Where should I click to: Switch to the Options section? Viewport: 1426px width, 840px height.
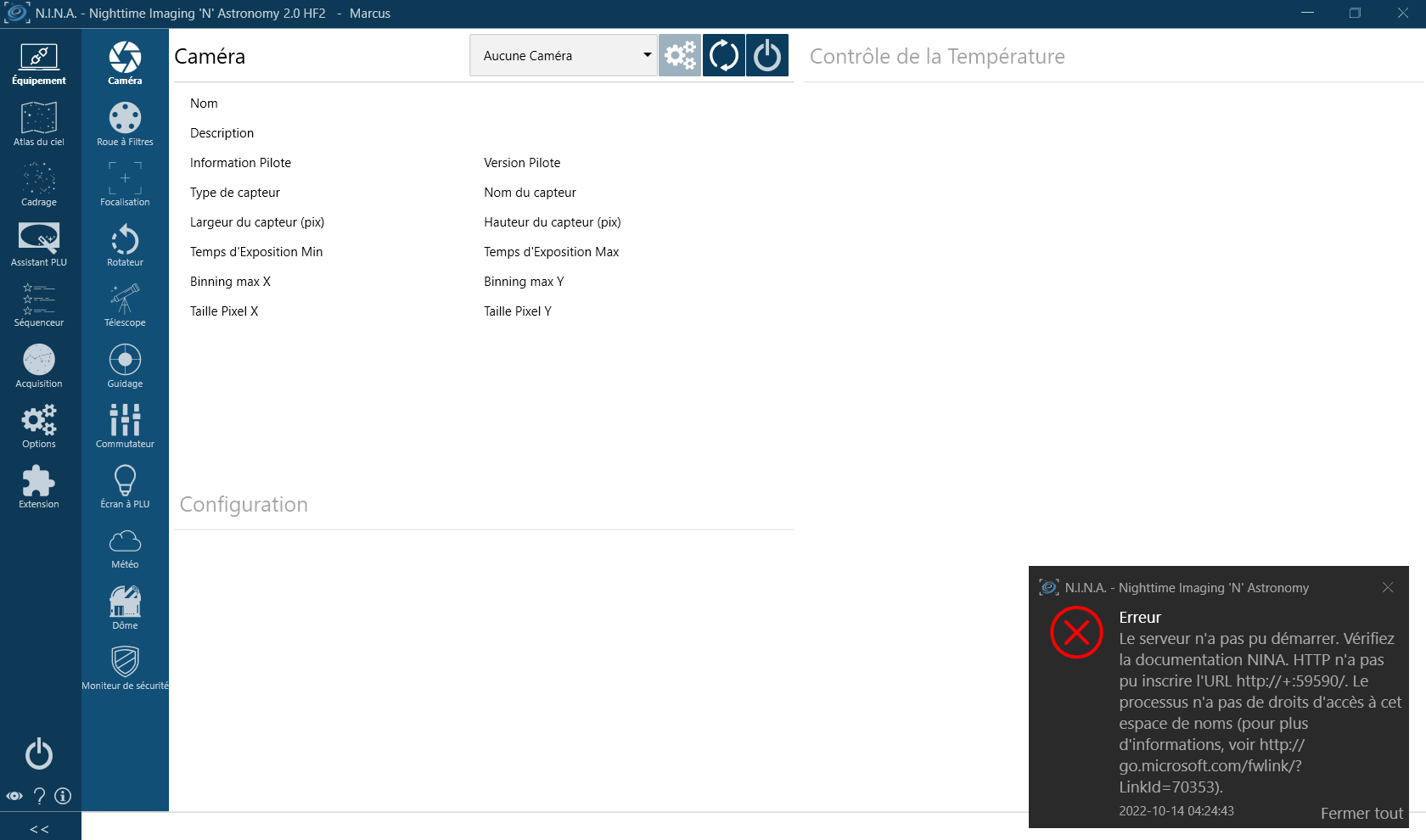tap(39, 426)
